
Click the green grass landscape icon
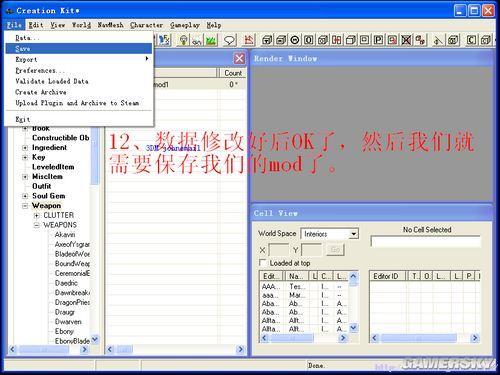pos(211,40)
